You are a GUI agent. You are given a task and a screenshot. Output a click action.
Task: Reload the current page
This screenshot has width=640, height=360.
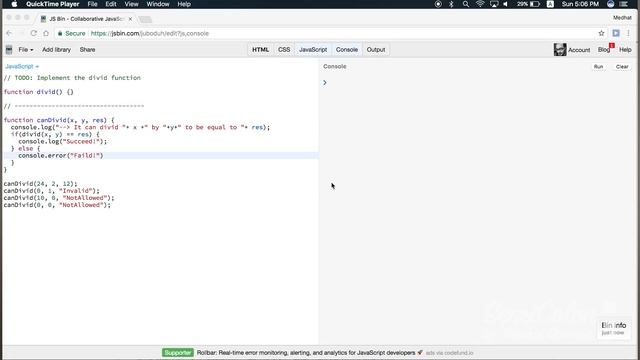coord(33,33)
